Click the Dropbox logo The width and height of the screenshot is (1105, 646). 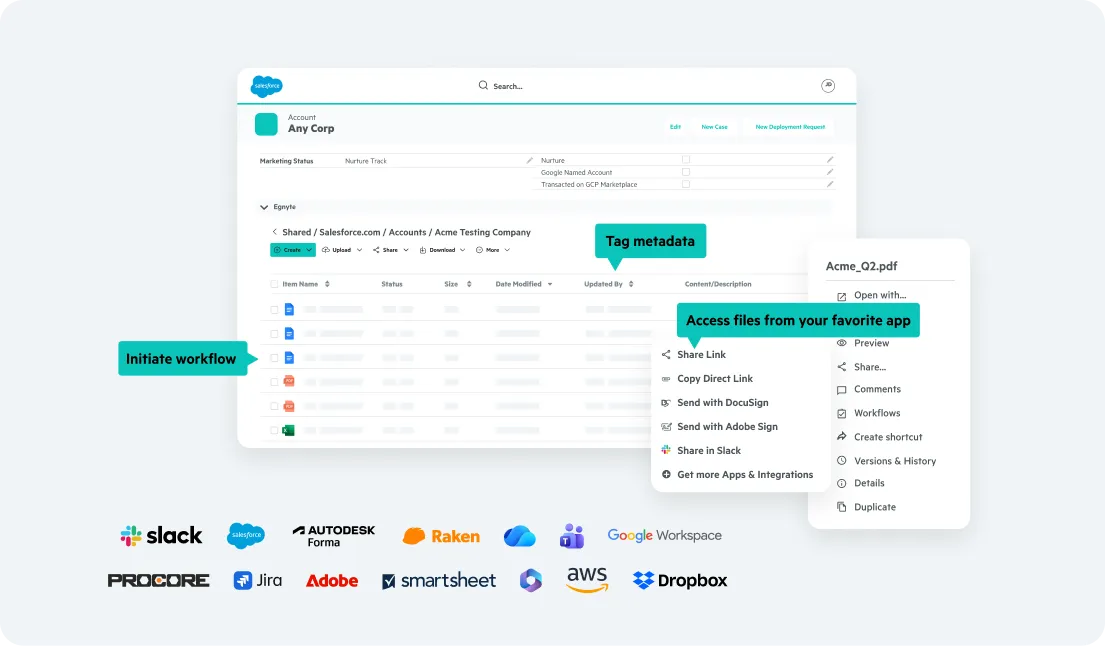coord(680,580)
